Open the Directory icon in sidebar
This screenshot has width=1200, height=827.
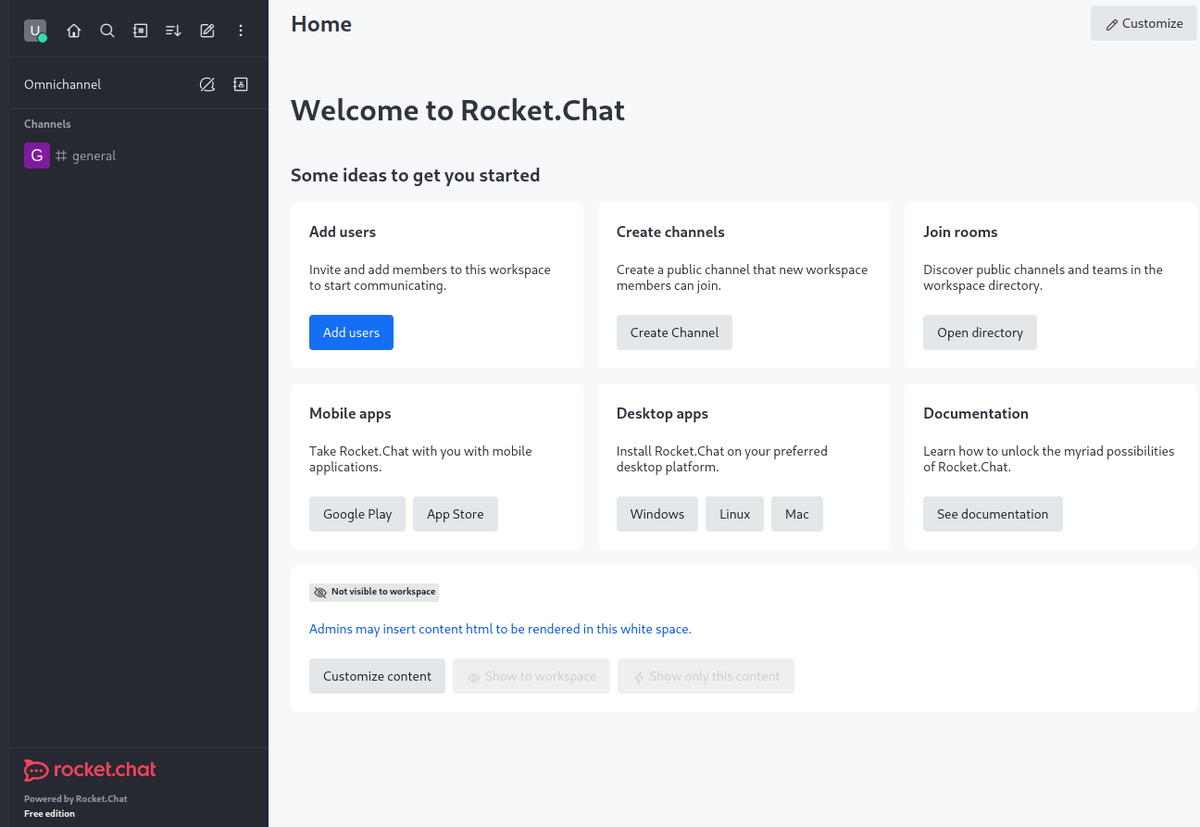(x=140, y=31)
